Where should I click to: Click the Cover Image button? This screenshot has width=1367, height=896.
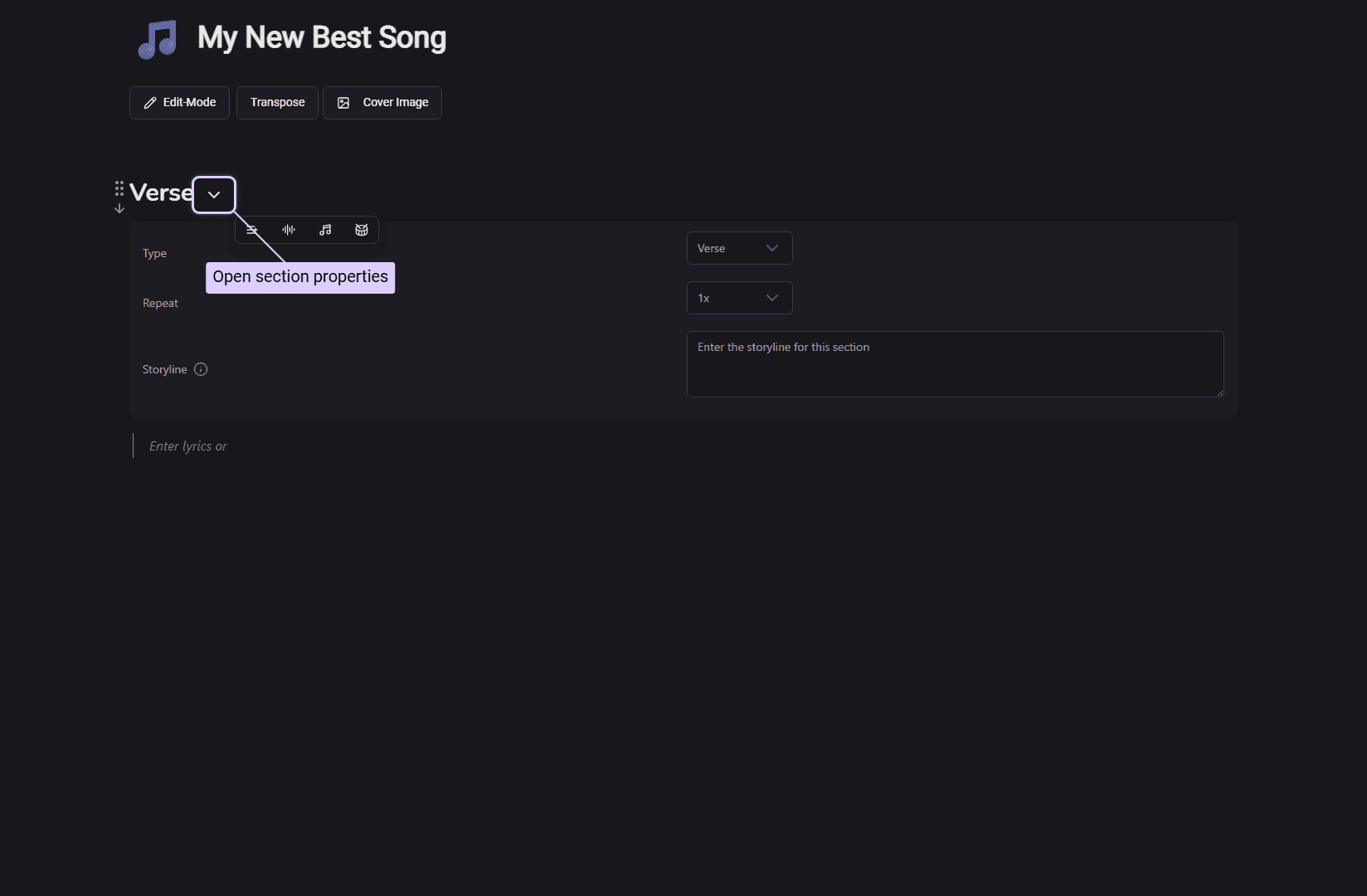click(x=382, y=102)
